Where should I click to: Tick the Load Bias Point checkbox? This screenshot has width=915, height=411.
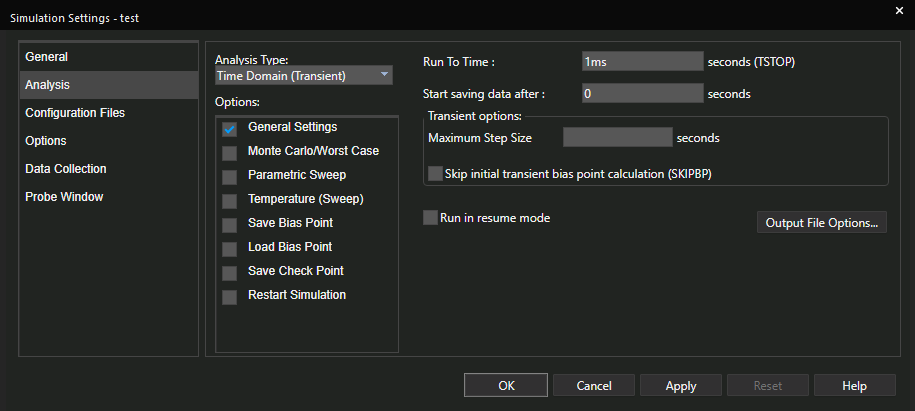pyautogui.click(x=229, y=249)
